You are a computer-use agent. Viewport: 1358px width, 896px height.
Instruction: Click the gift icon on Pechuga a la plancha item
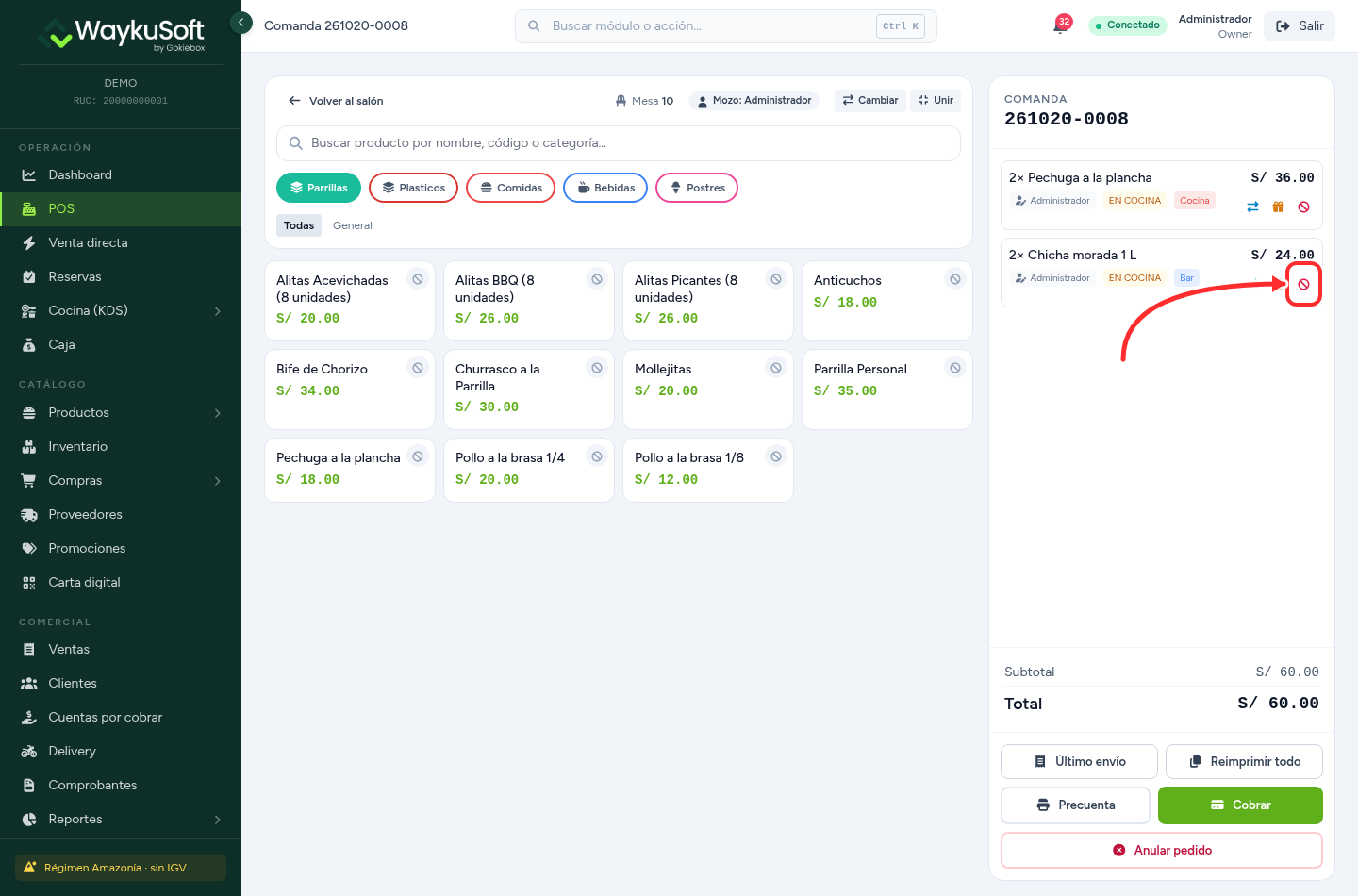(1278, 207)
